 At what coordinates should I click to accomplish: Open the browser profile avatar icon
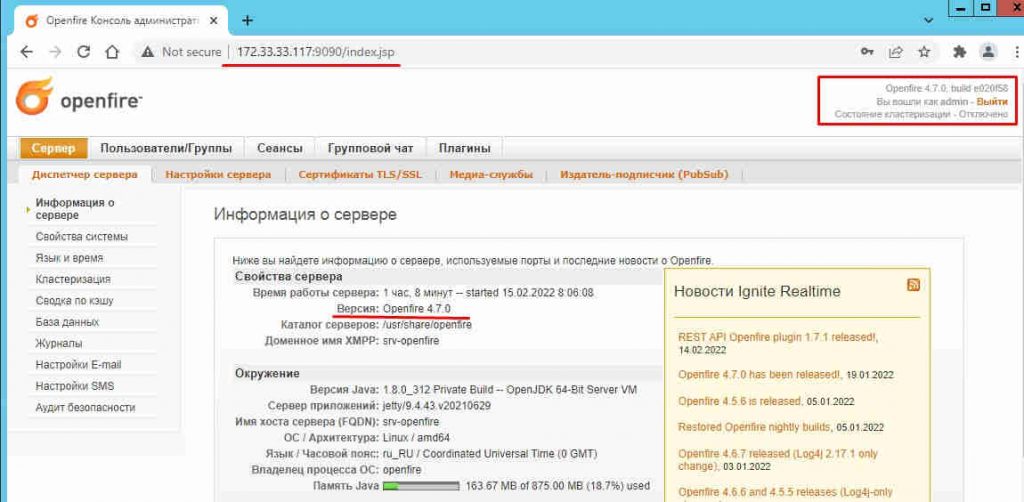(988, 52)
